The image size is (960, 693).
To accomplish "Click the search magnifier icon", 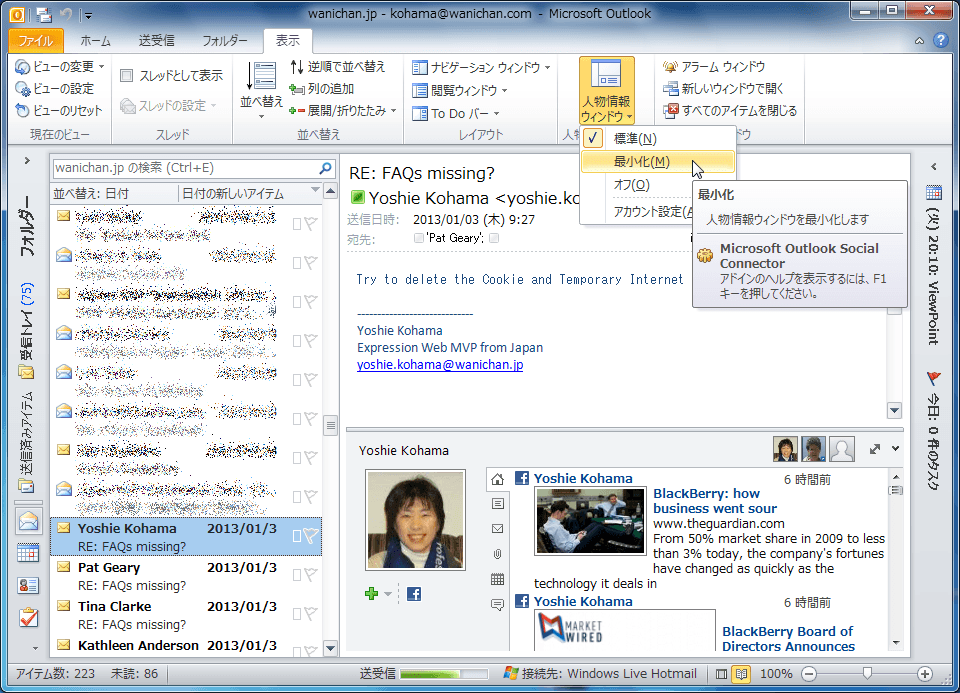I will [x=326, y=168].
